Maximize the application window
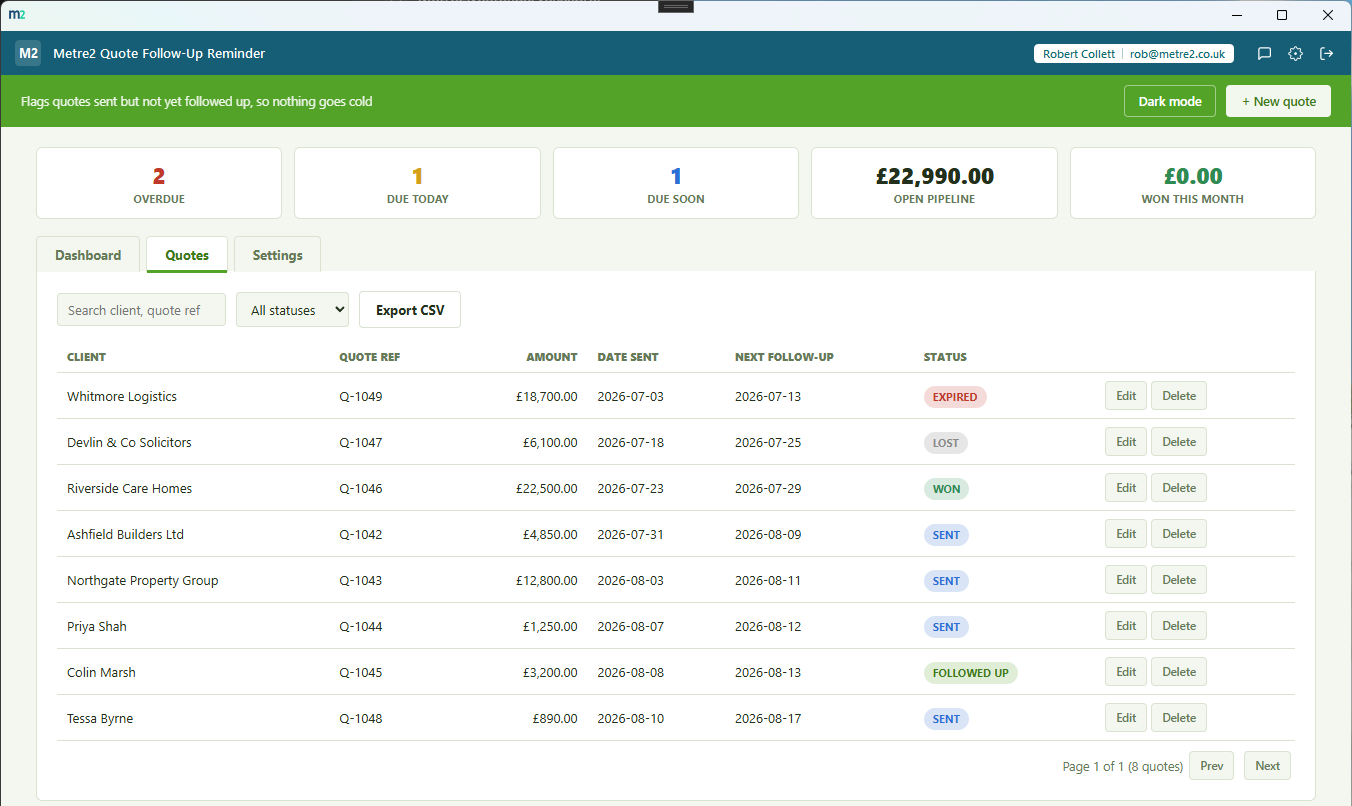Screen dimensions: 1352x806 pyautogui.click(x=1282, y=15)
